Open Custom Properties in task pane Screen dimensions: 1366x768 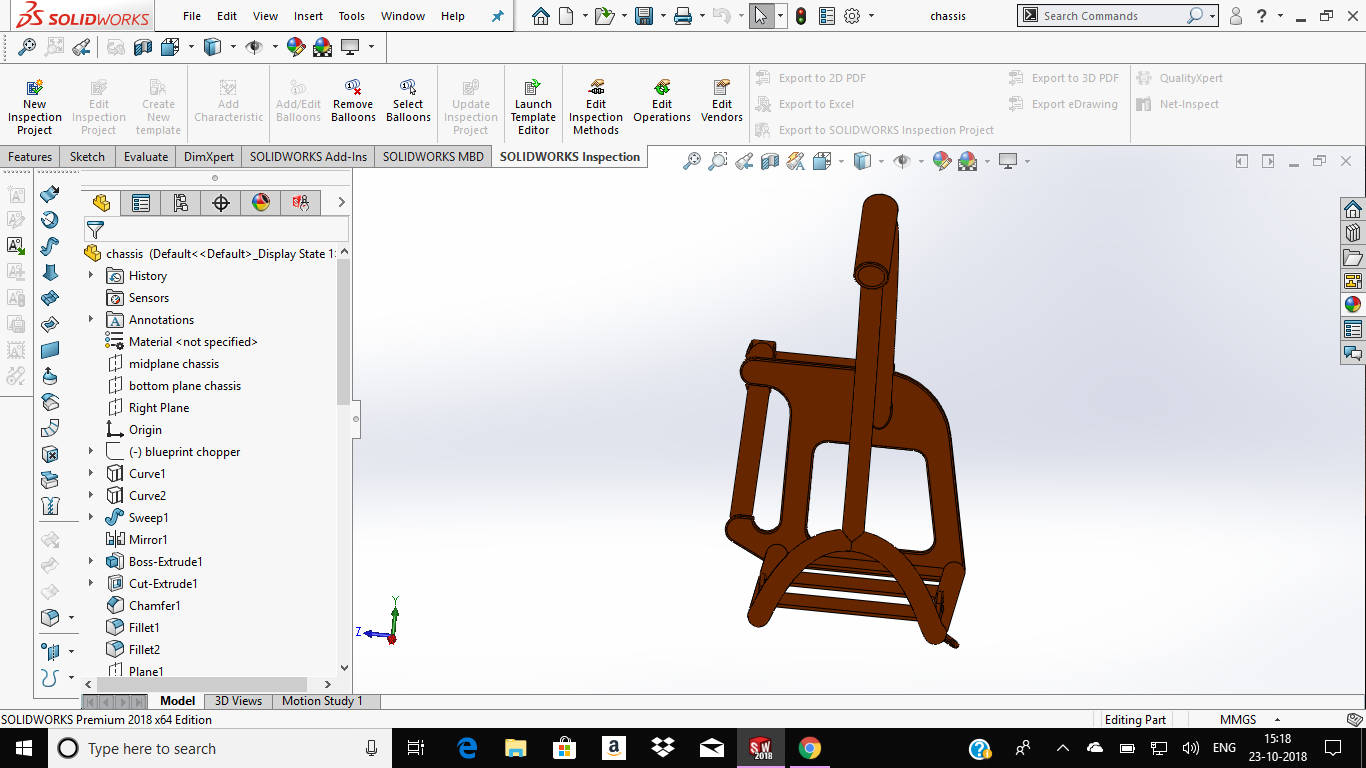point(1353,329)
